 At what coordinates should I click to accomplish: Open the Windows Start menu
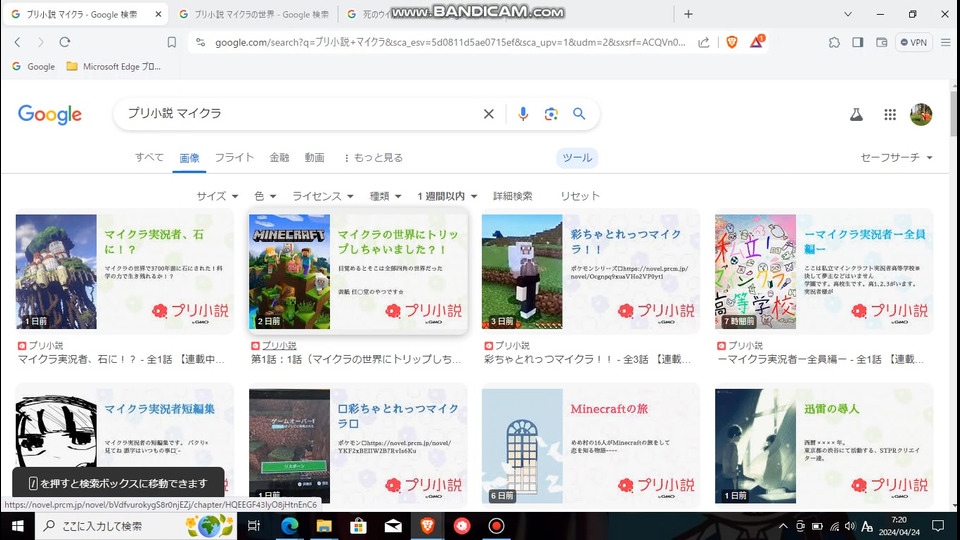17,526
